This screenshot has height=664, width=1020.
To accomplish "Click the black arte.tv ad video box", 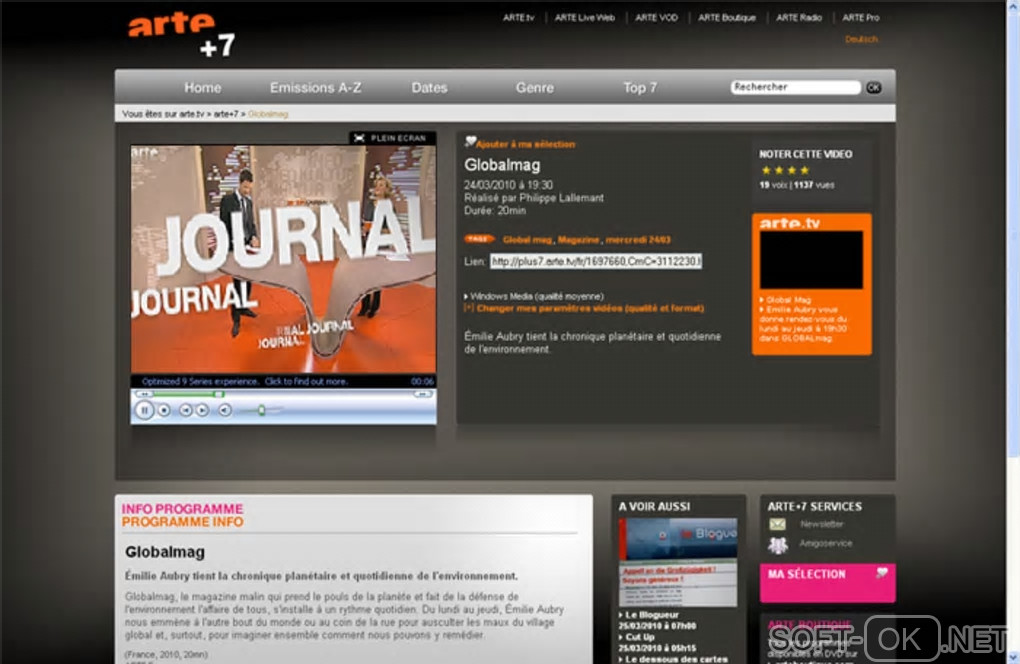I will coord(811,259).
